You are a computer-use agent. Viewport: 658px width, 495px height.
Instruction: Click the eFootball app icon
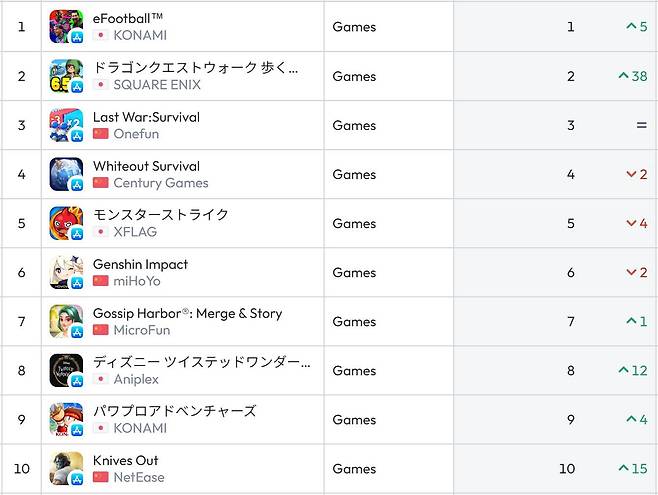(x=65, y=27)
